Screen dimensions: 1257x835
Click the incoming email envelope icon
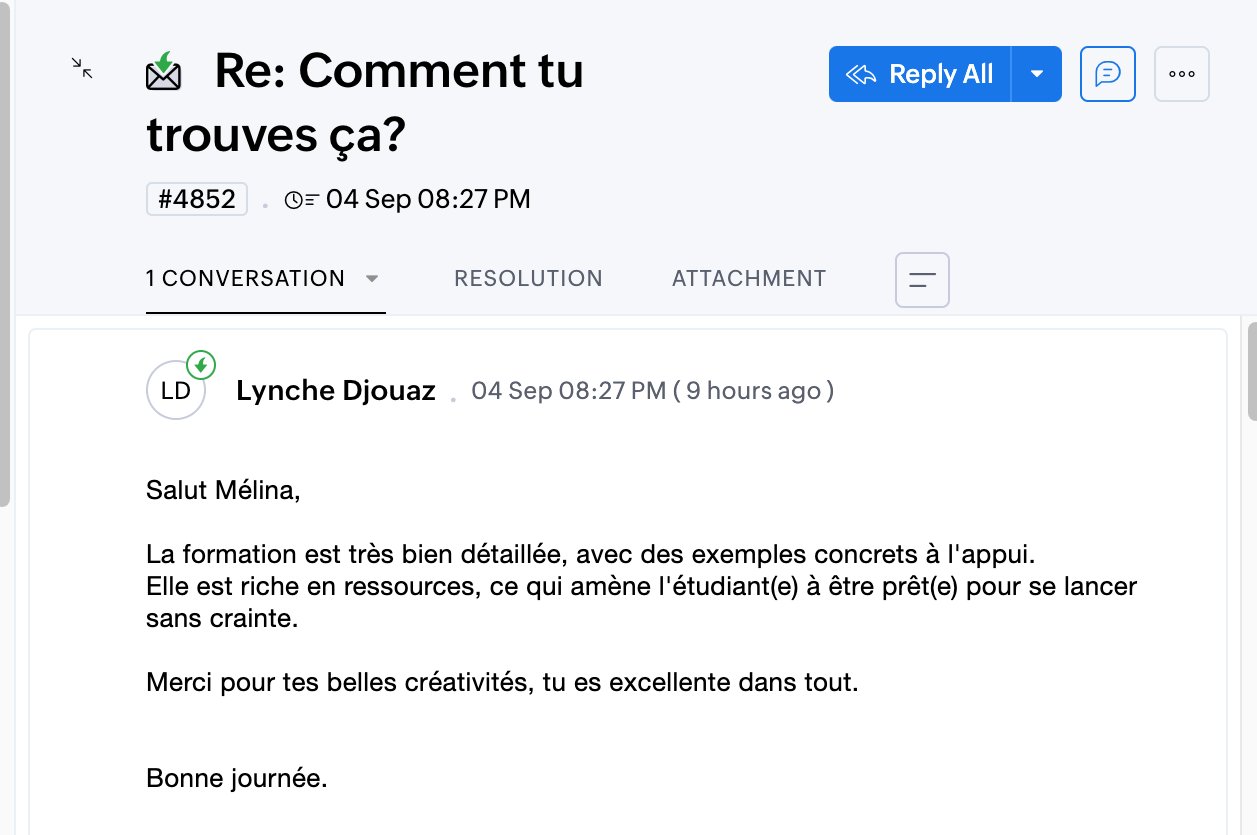pos(163,72)
